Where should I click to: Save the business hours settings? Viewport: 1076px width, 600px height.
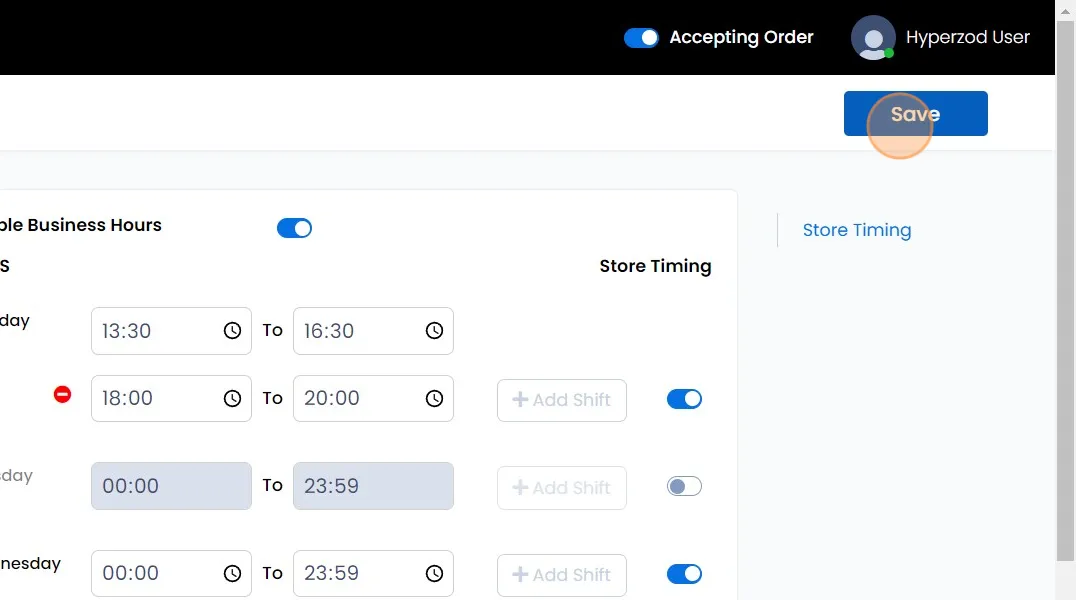click(x=915, y=113)
